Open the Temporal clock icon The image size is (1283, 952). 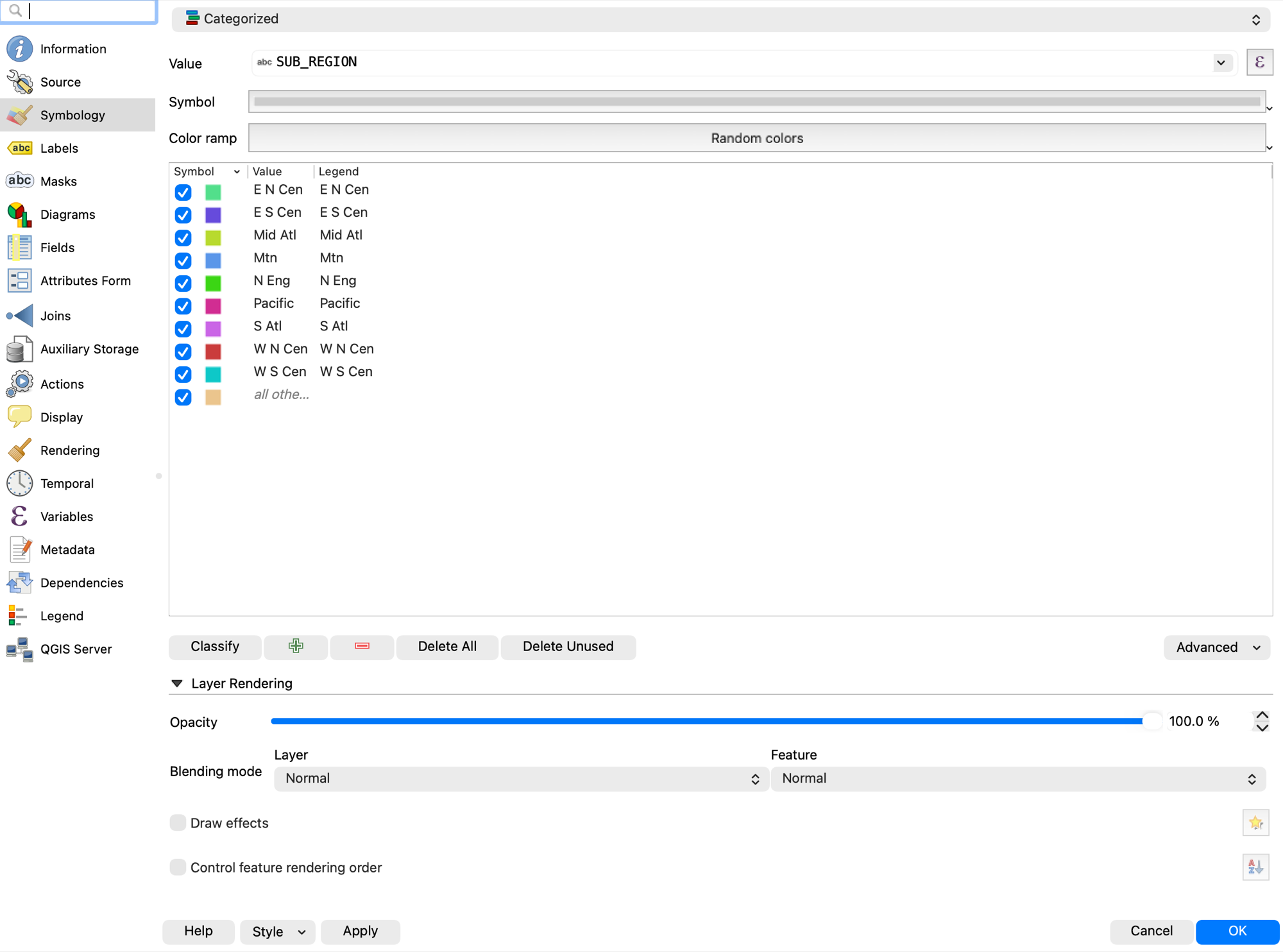(19, 483)
